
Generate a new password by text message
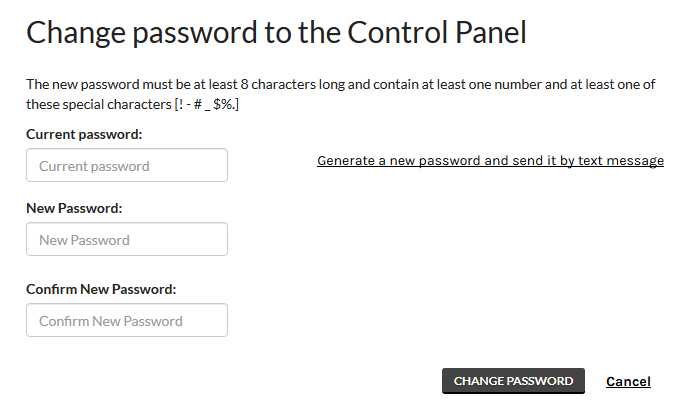pos(490,161)
